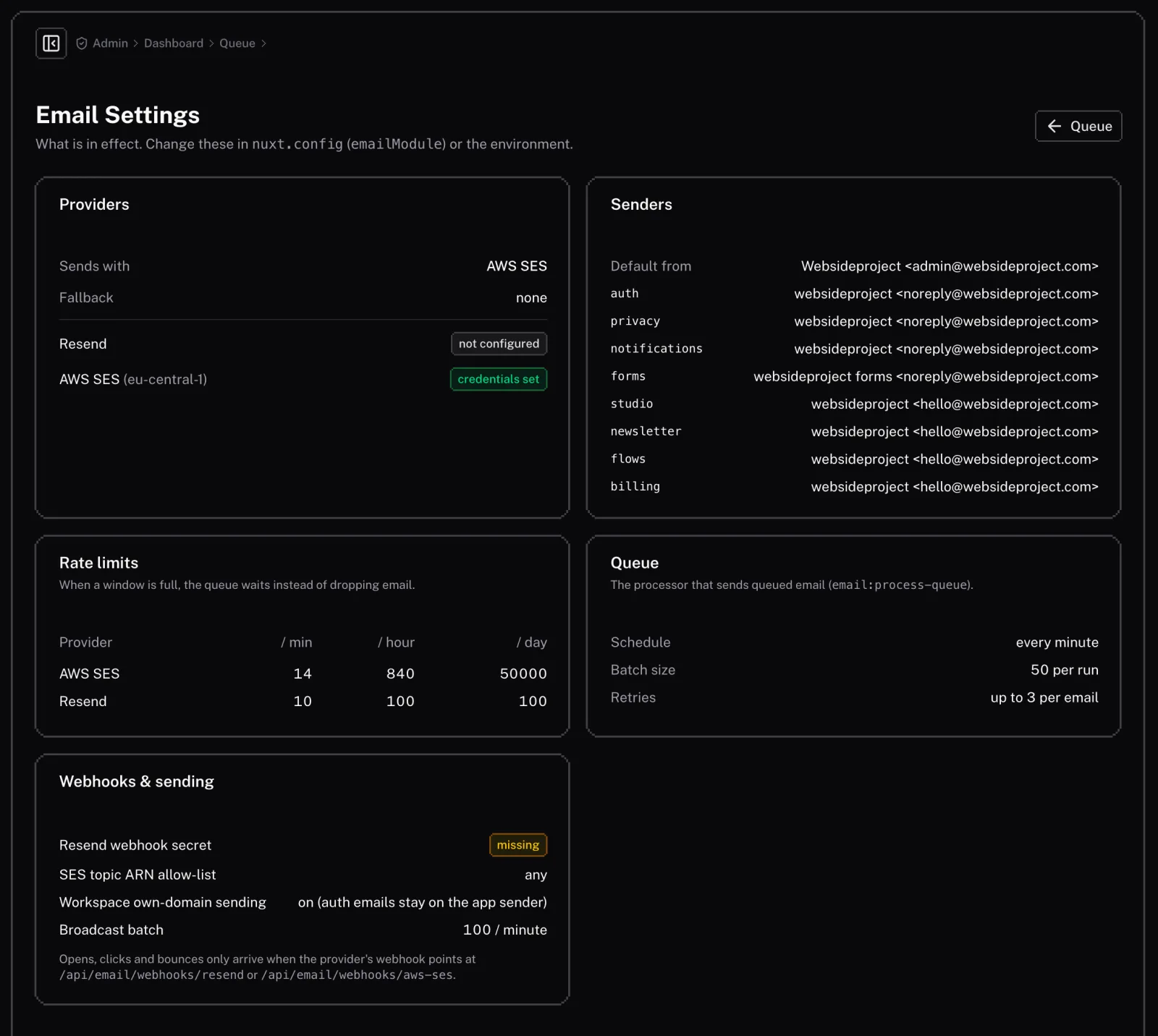The width and height of the screenshot is (1158, 1036).
Task: Click the chevron after Queue breadcrumb
Action: (x=263, y=43)
